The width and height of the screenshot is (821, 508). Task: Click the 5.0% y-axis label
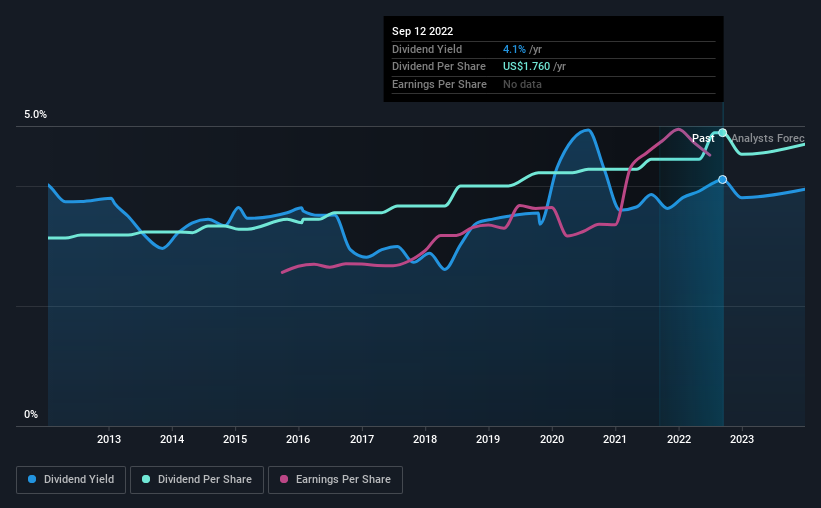(35, 115)
